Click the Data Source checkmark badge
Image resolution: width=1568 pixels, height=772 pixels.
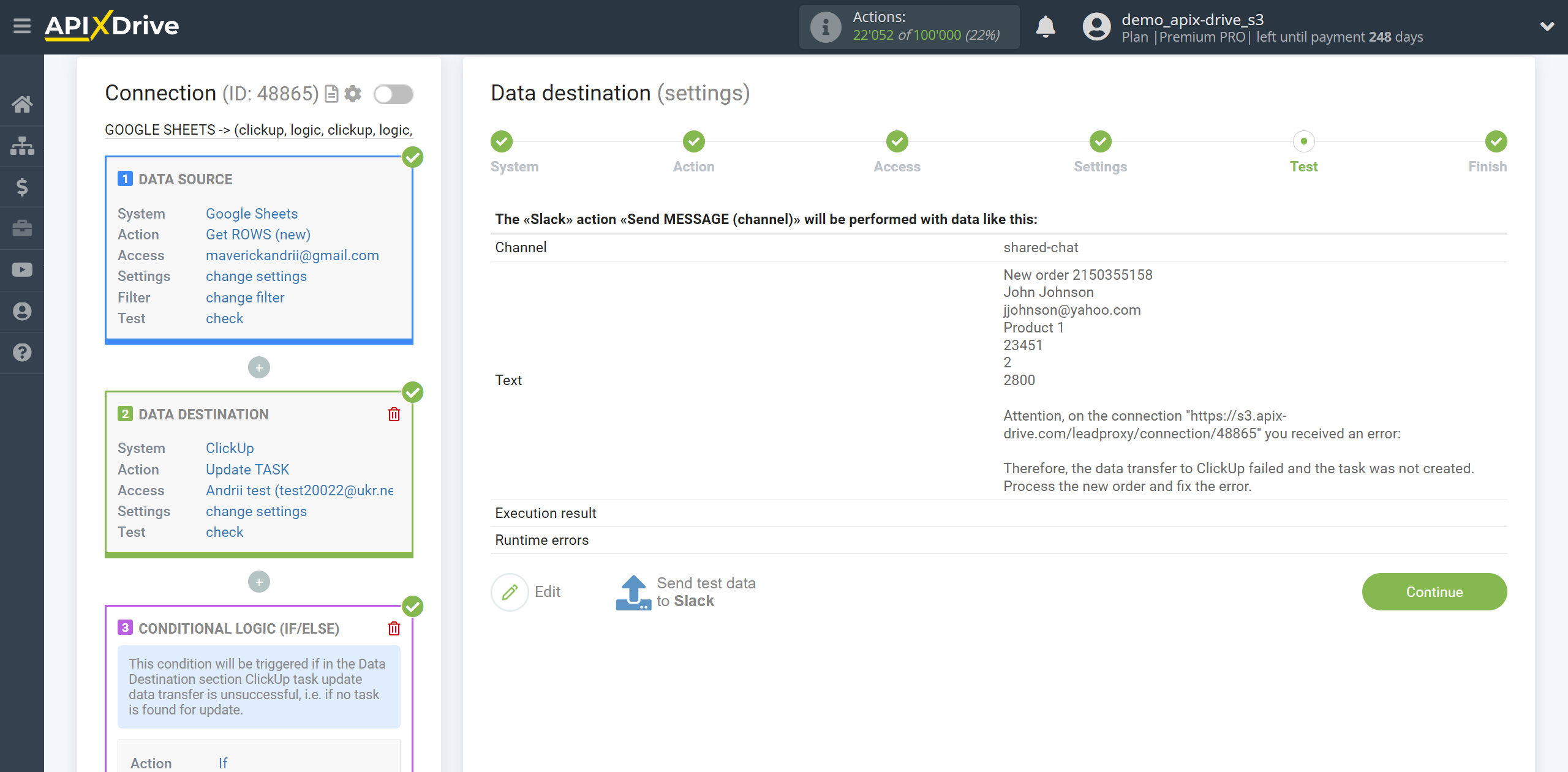413,157
